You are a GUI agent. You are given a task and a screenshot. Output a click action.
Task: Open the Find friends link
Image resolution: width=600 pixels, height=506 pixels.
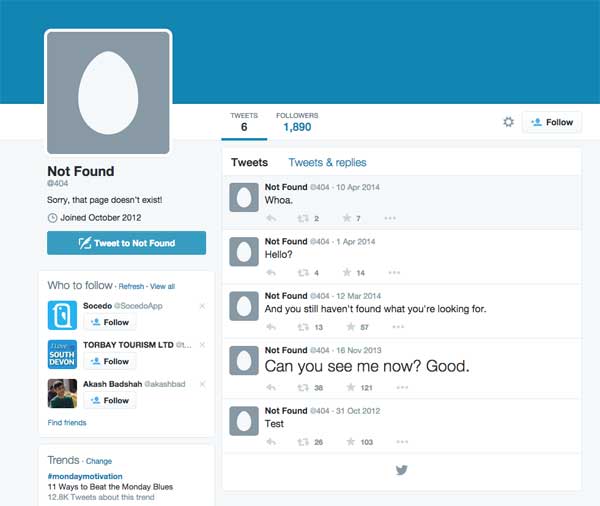(x=67, y=423)
